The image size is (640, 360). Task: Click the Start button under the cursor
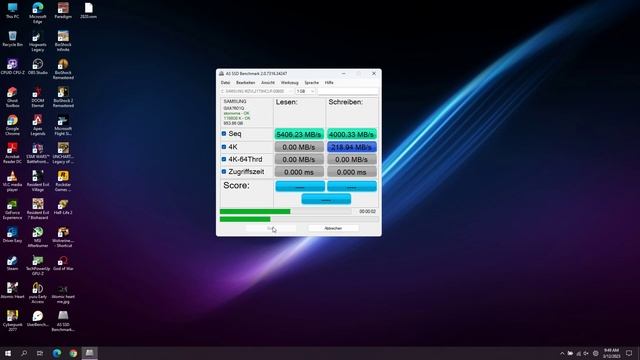click(x=271, y=228)
